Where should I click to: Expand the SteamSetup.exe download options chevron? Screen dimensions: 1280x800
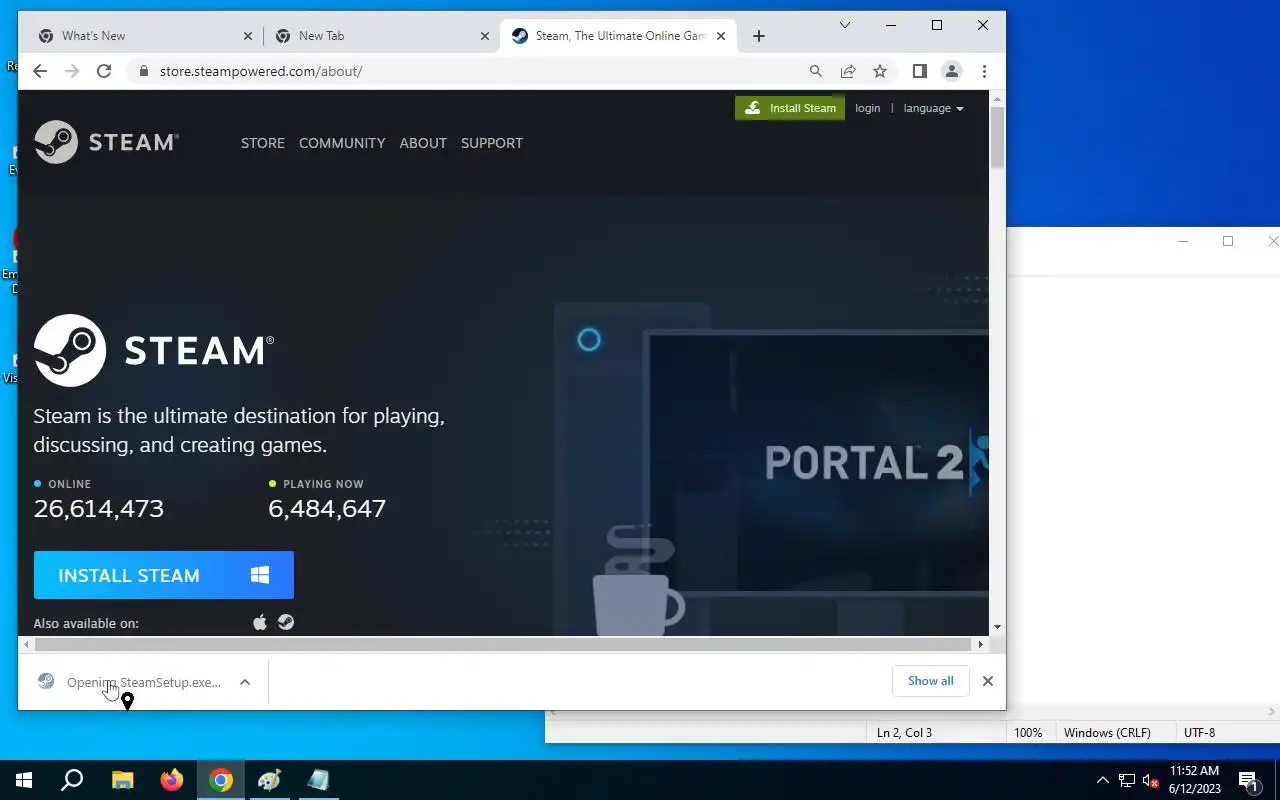(245, 682)
